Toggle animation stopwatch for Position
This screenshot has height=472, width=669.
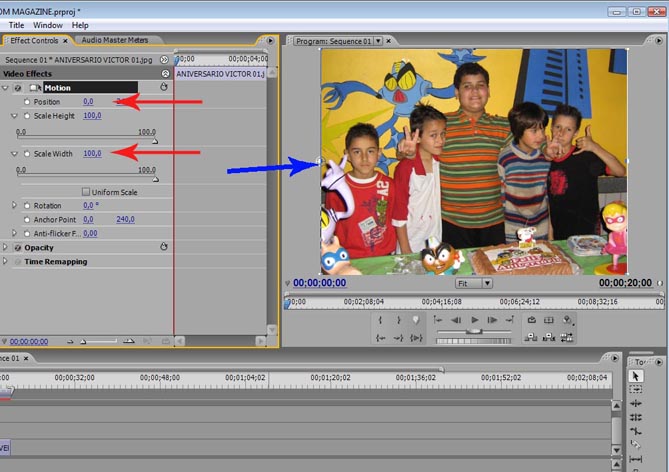tap(27, 102)
